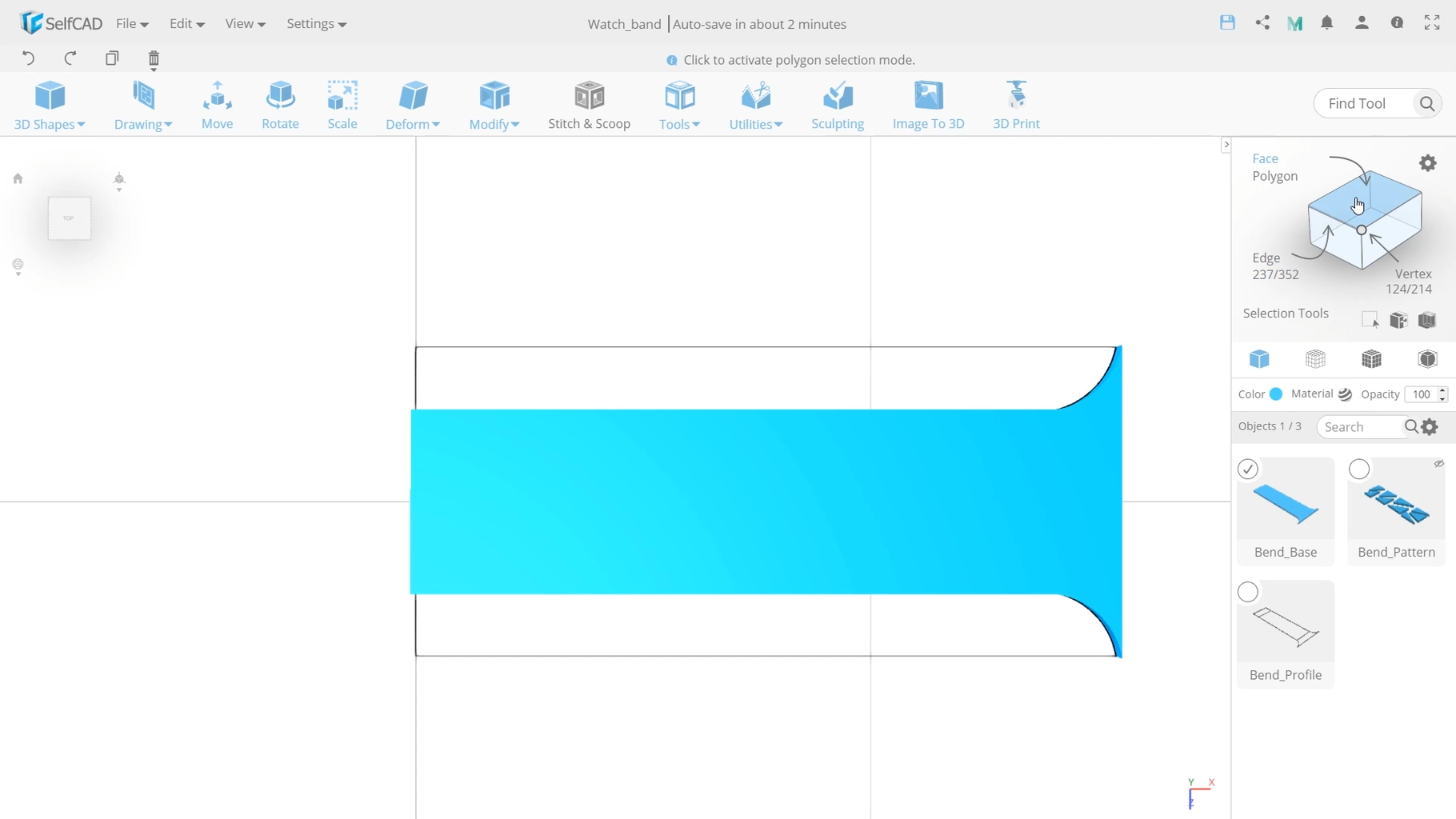
Task: Click the undo arrow icon
Action: coord(29,58)
